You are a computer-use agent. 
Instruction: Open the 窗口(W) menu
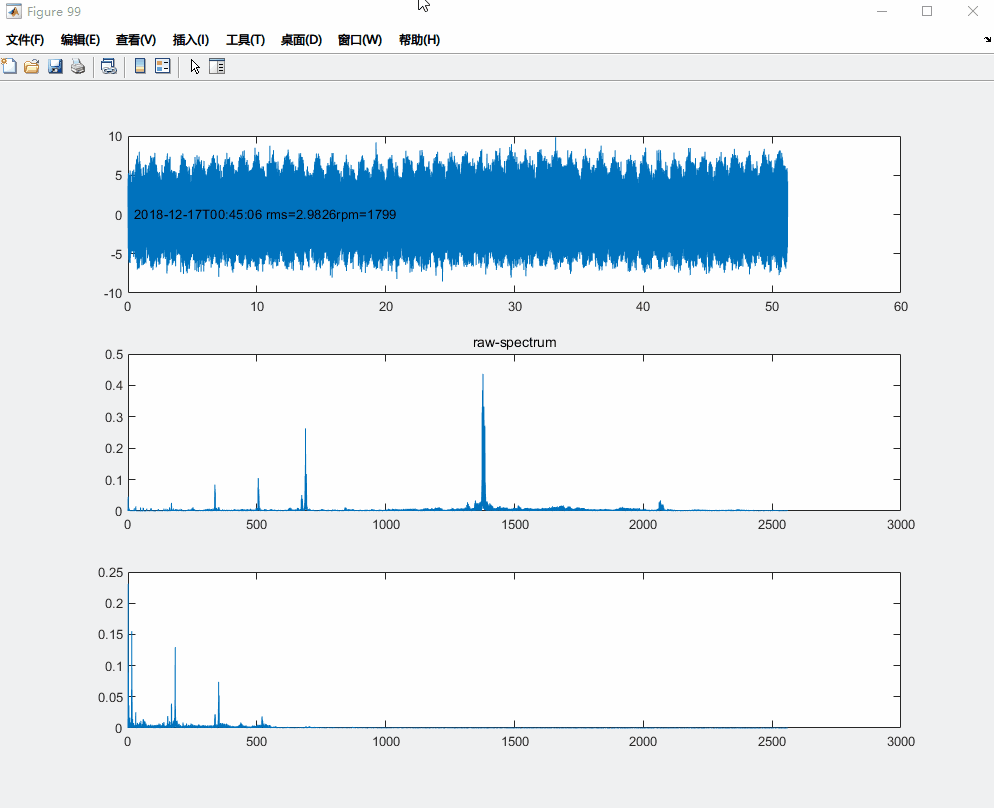[x=359, y=40]
